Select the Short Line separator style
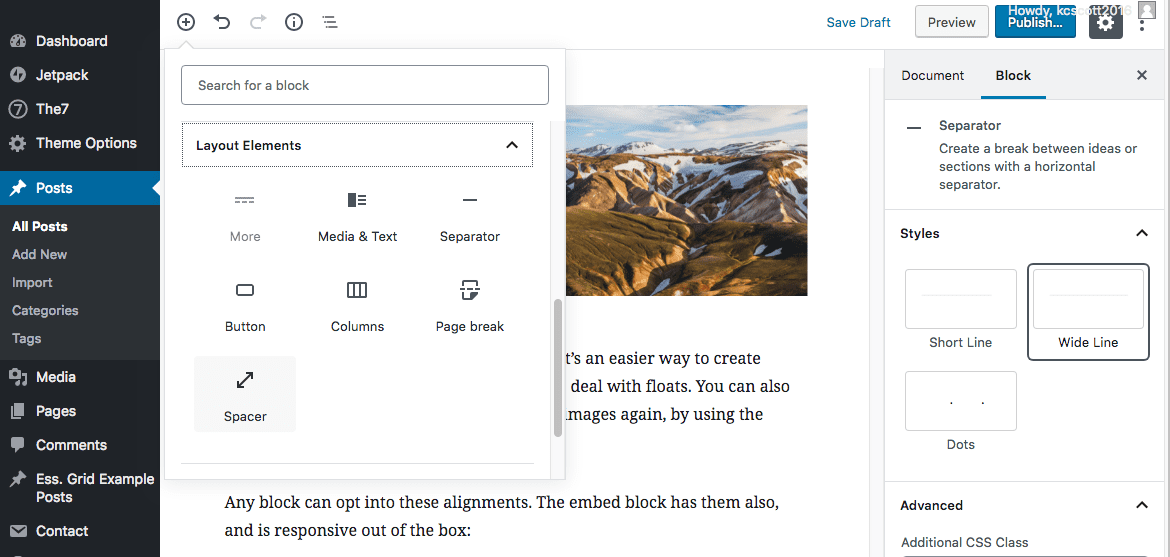The height and width of the screenshot is (557, 1170). (960, 300)
